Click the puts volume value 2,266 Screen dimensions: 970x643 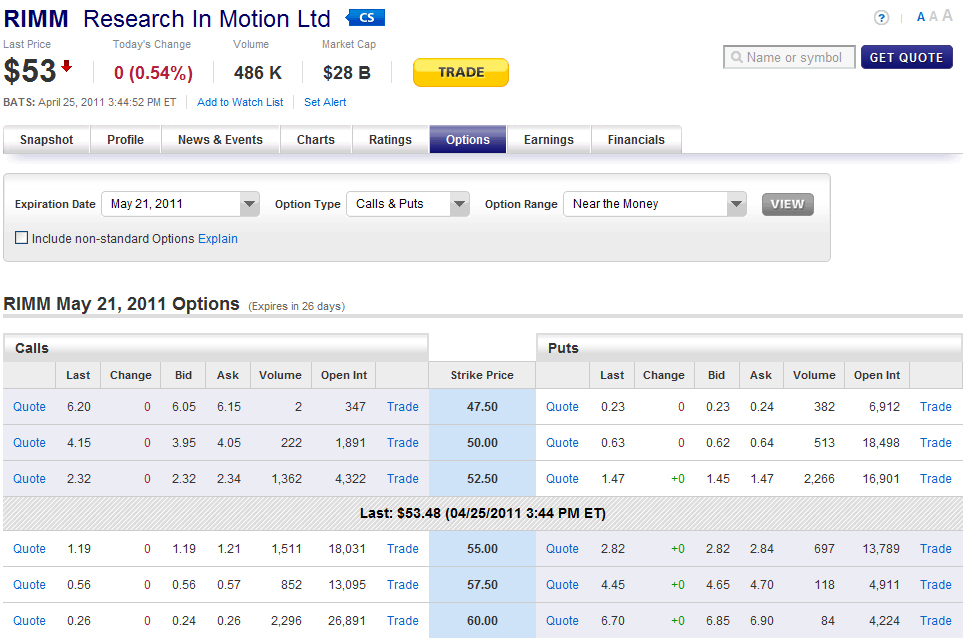(819, 478)
